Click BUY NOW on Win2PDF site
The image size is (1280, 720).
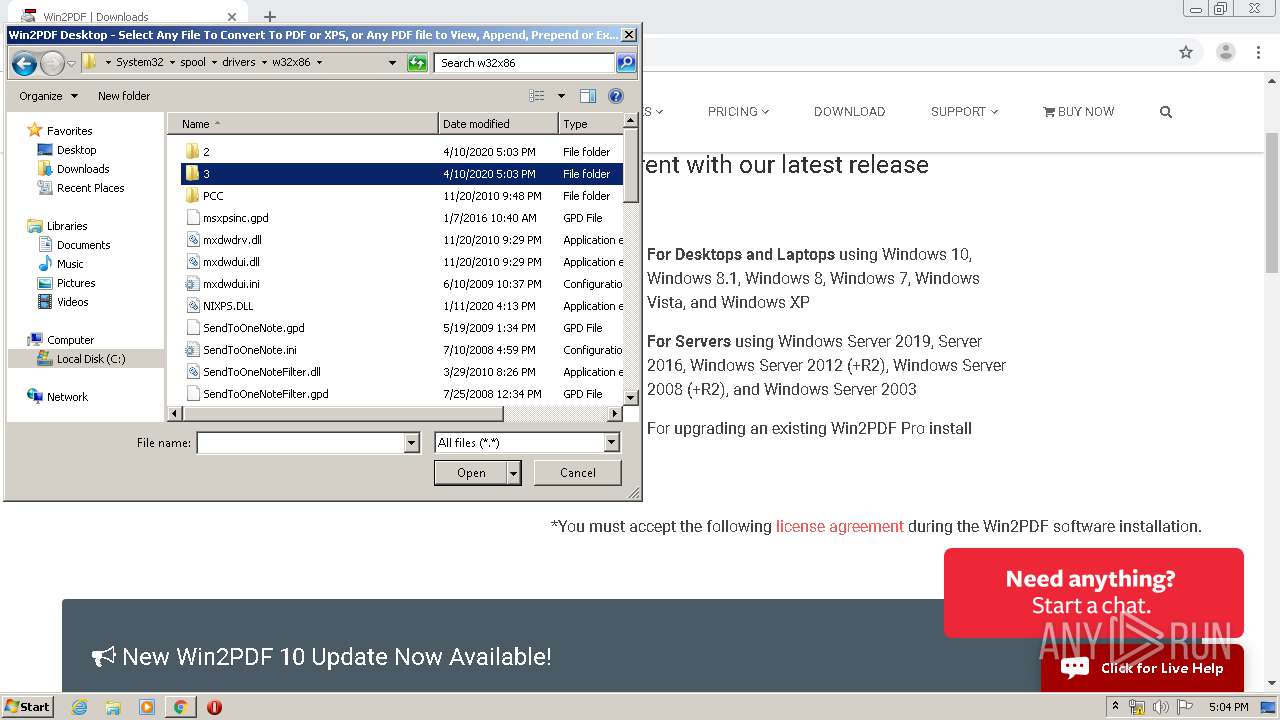[1078, 112]
